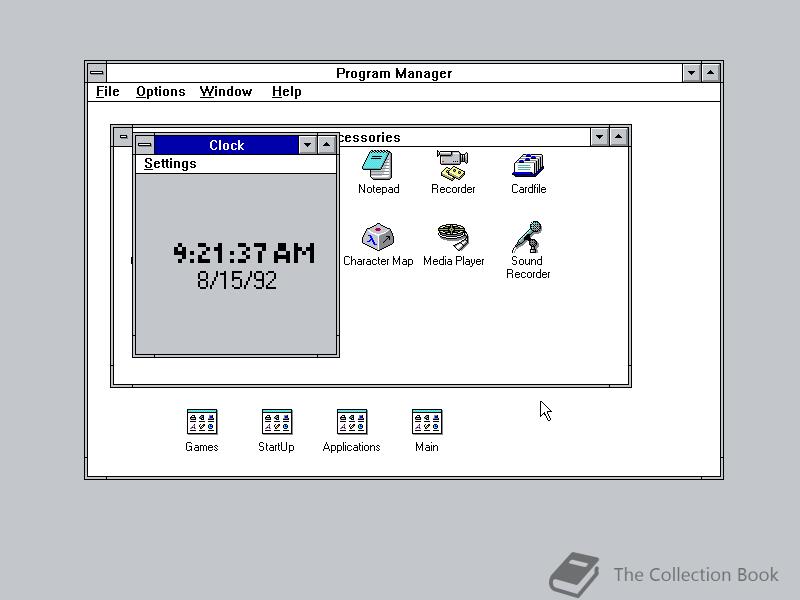
Task: Select the Cardfile icon
Action: pyautogui.click(x=528, y=165)
